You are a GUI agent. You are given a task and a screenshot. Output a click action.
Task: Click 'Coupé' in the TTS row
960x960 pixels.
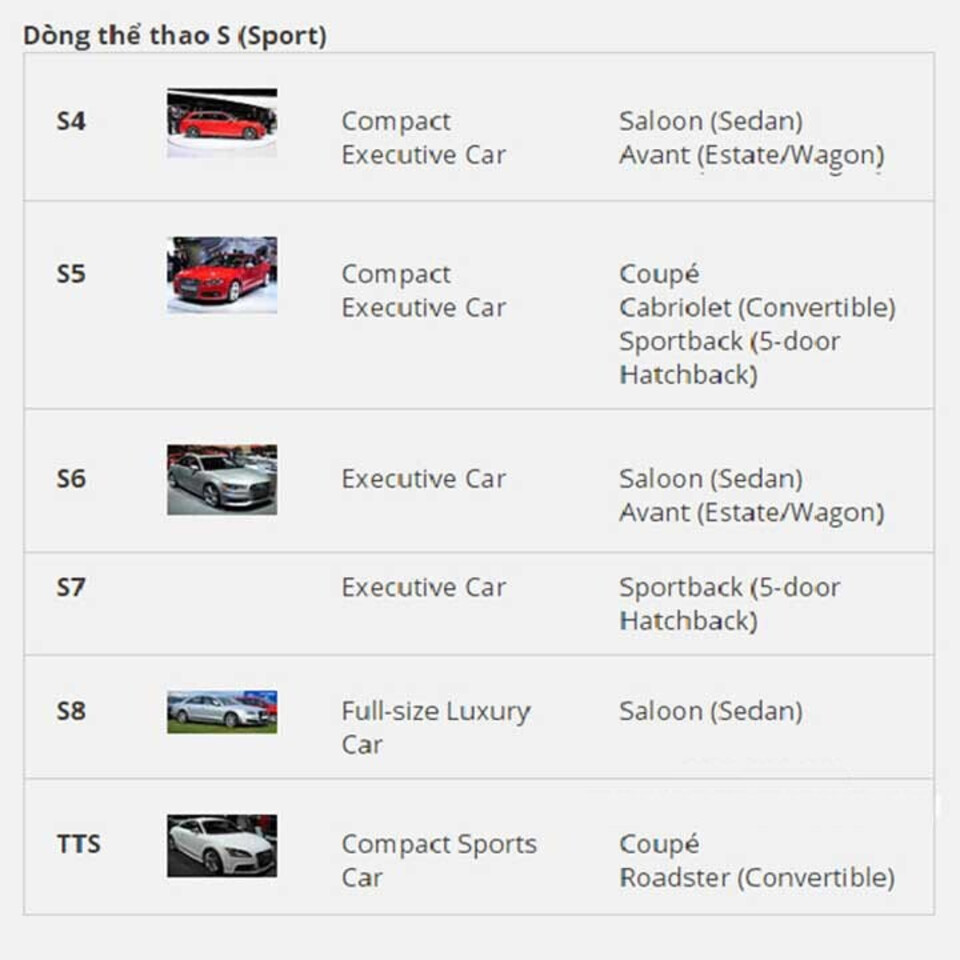(658, 844)
